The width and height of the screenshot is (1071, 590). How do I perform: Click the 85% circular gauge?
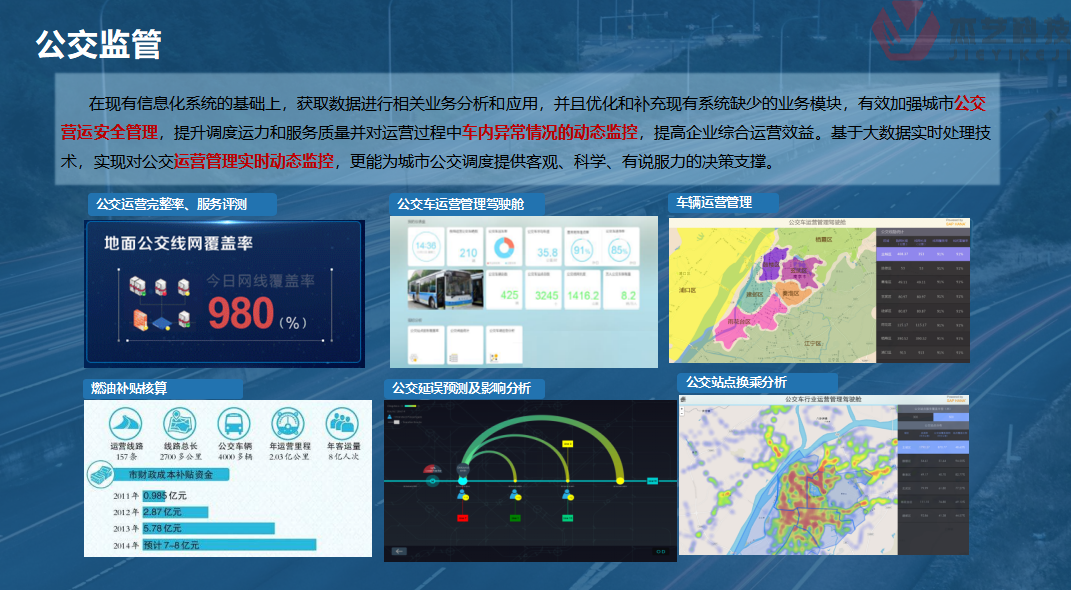[621, 249]
